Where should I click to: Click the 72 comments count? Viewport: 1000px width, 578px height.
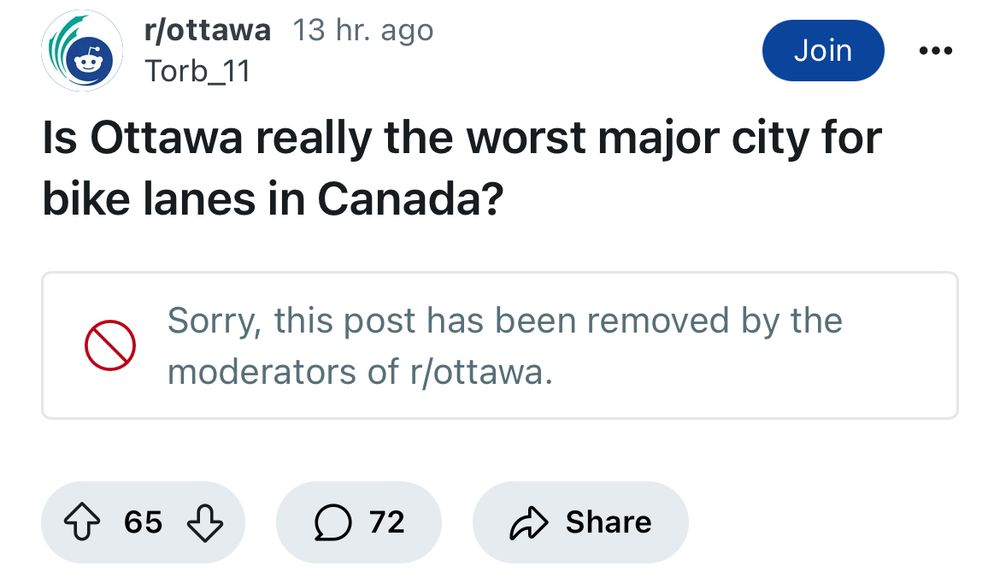click(387, 522)
